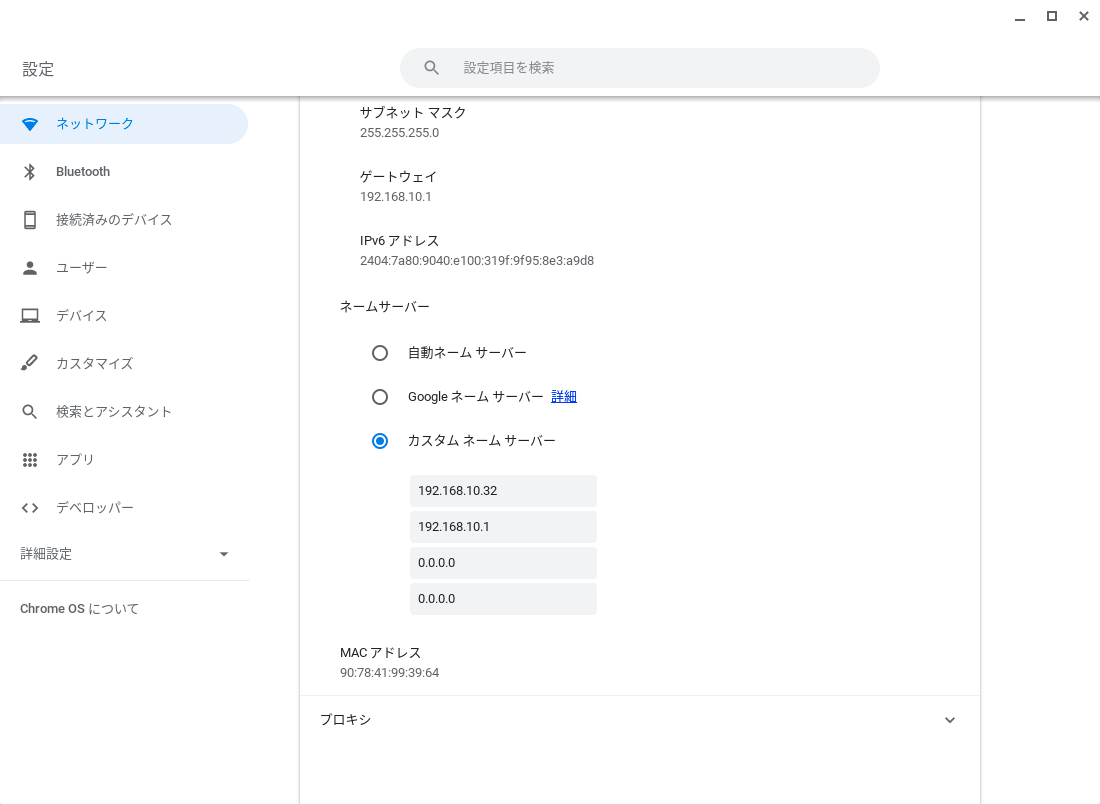
Task: Click the user person icon
Action: point(30,268)
